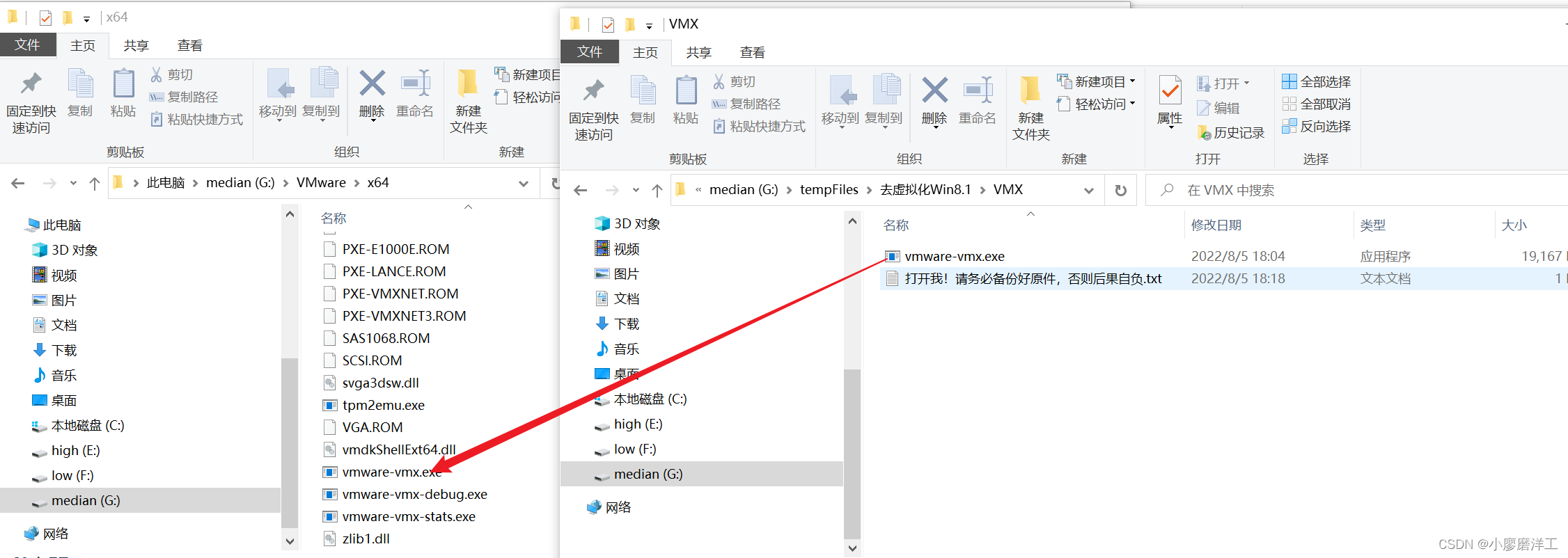Click History (历史记录) in VMX window ribbon
The image size is (1568, 558).
coord(1230,132)
